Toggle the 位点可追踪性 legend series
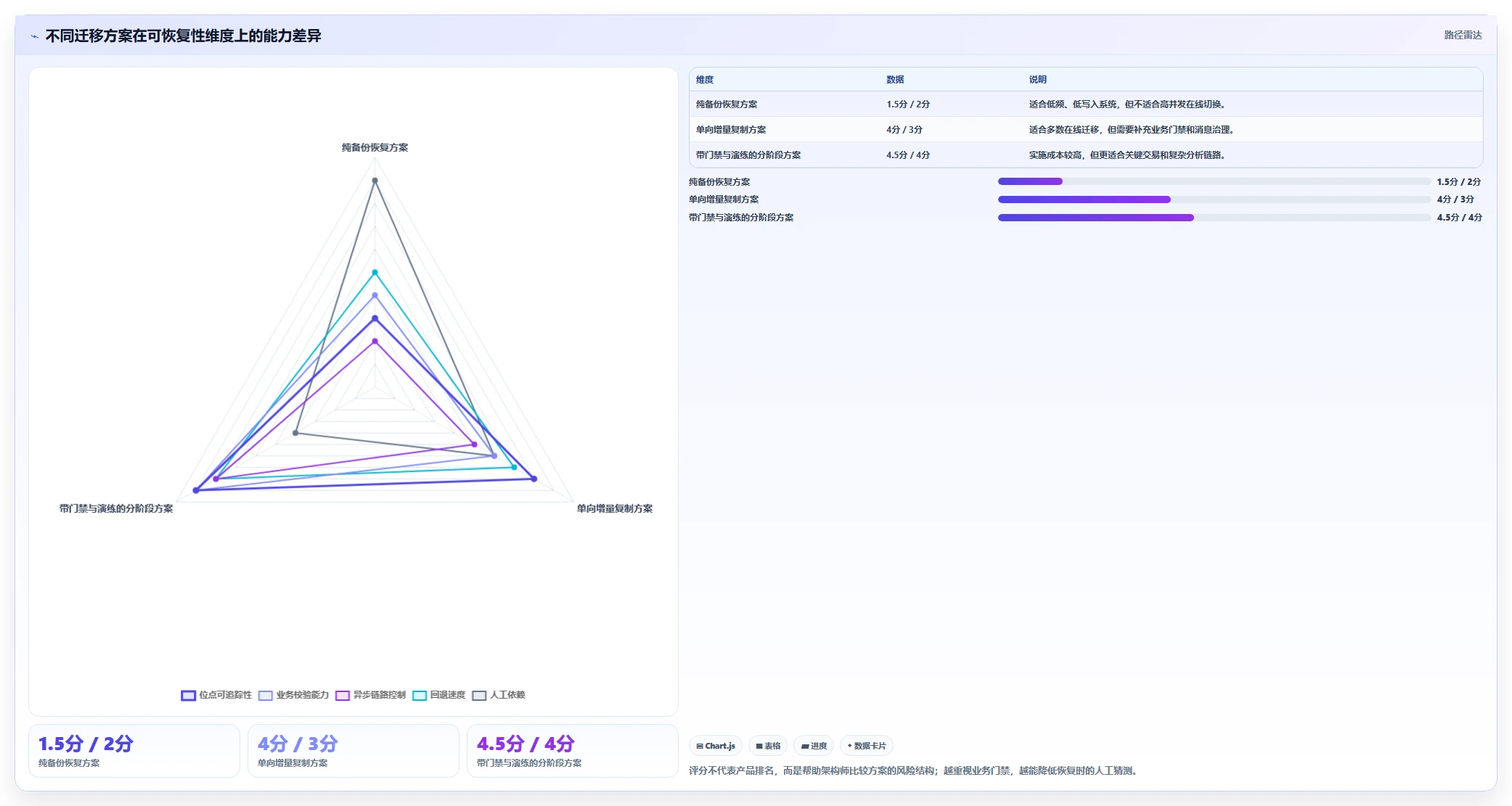This screenshot has height=806, width=1512. [216, 695]
